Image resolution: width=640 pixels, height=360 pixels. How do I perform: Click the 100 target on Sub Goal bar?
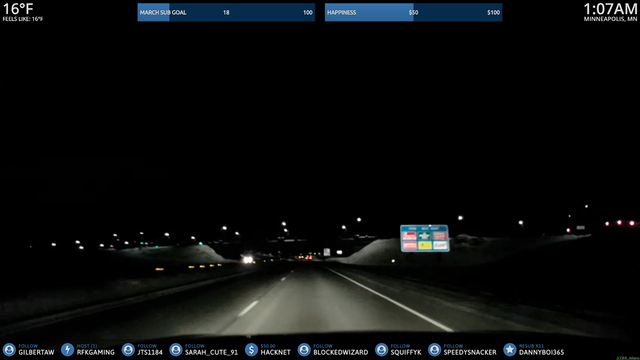click(x=308, y=13)
